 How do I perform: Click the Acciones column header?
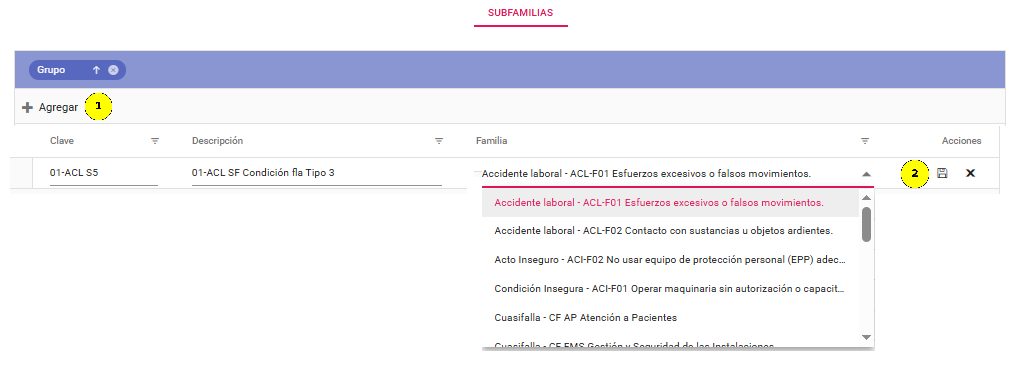(x=961, y=141)
